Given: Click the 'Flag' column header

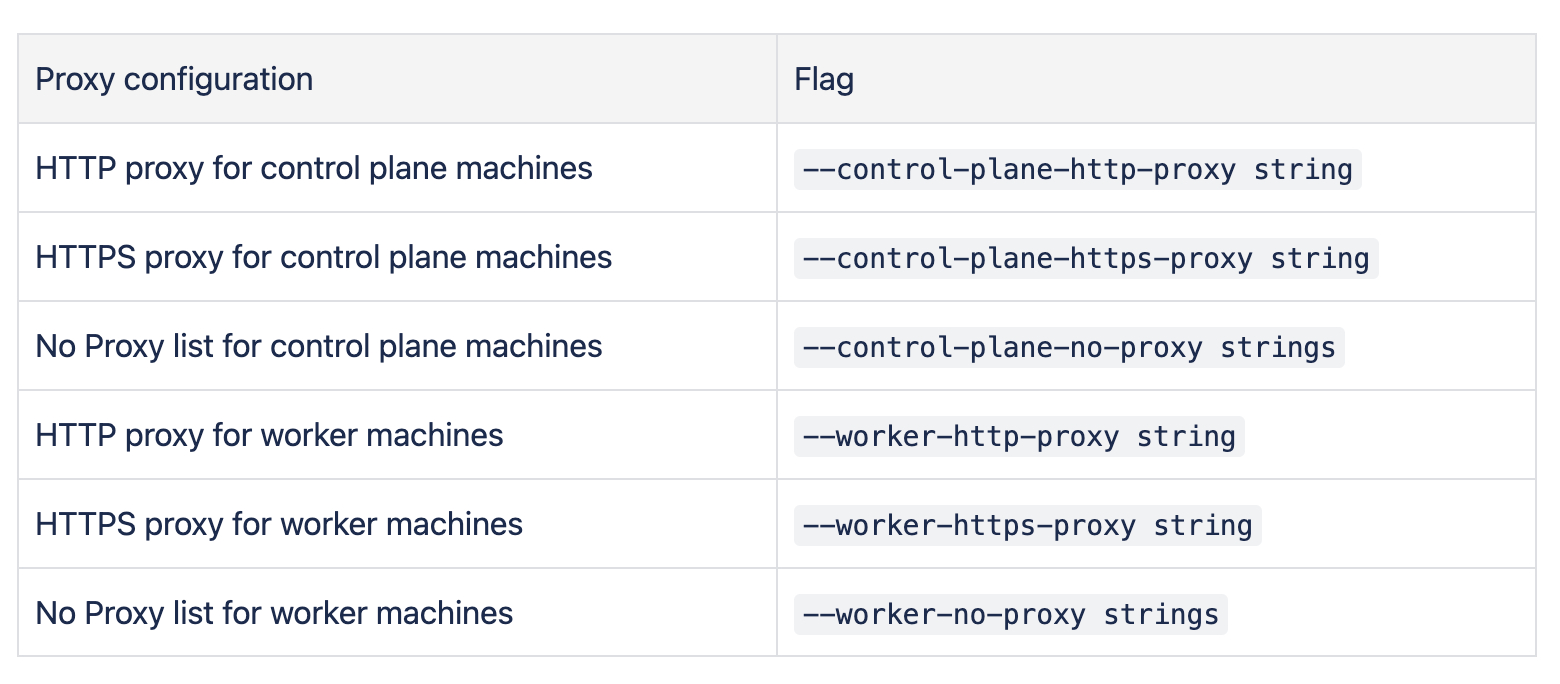Looking at the screenshot, I should [824, 79].
